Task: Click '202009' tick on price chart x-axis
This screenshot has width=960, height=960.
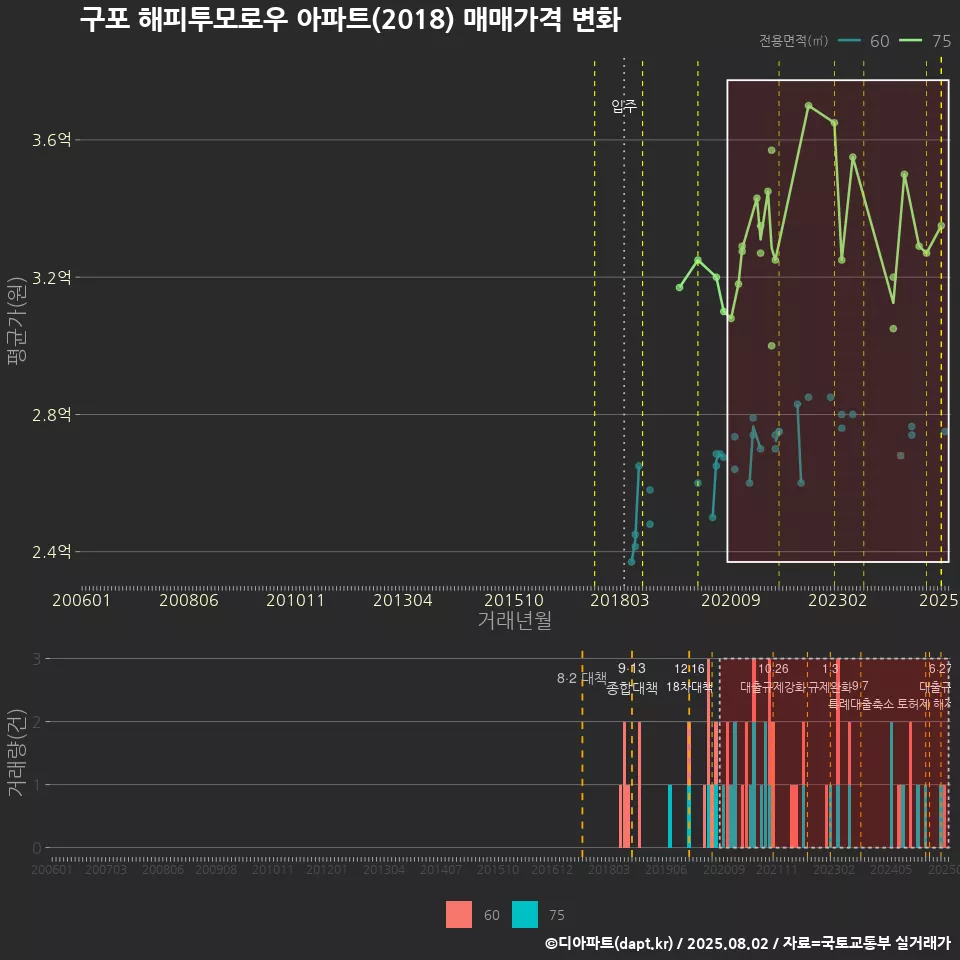Action: tap(730, 600)
